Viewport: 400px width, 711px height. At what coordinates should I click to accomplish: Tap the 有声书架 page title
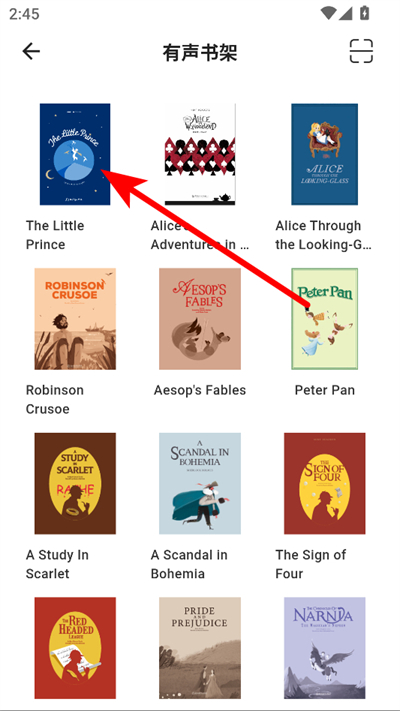tap(200, 53)
